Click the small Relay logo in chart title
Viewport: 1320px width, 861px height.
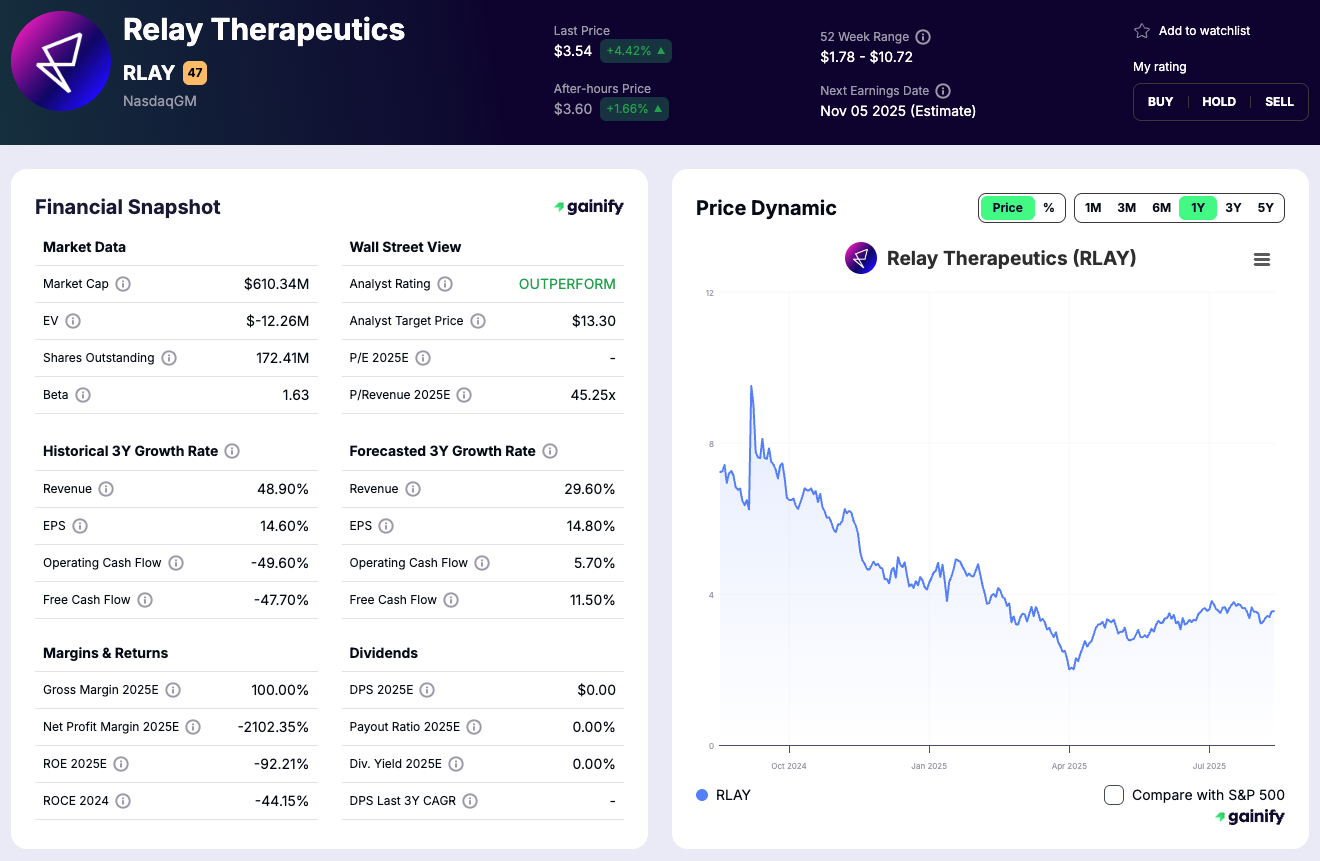861,258
